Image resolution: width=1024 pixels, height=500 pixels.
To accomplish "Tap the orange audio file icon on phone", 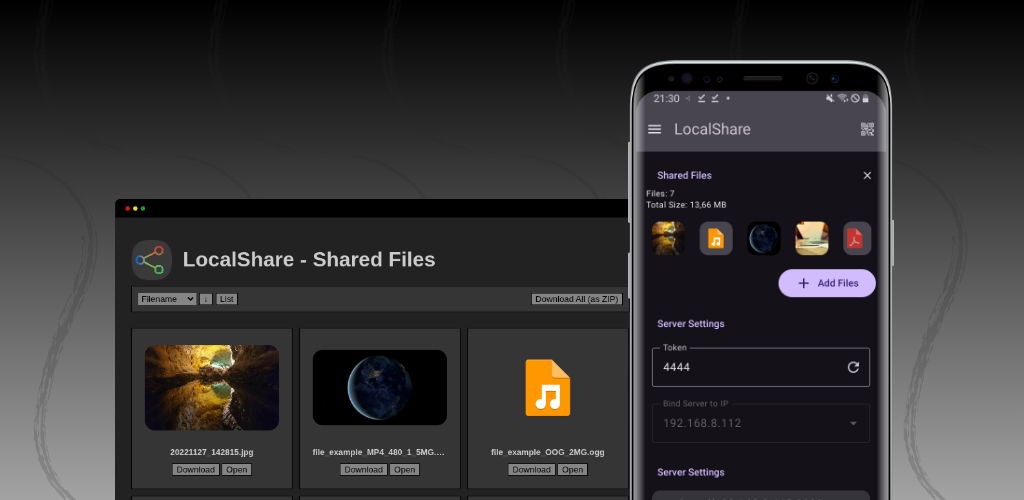I will tap(716, 238).
